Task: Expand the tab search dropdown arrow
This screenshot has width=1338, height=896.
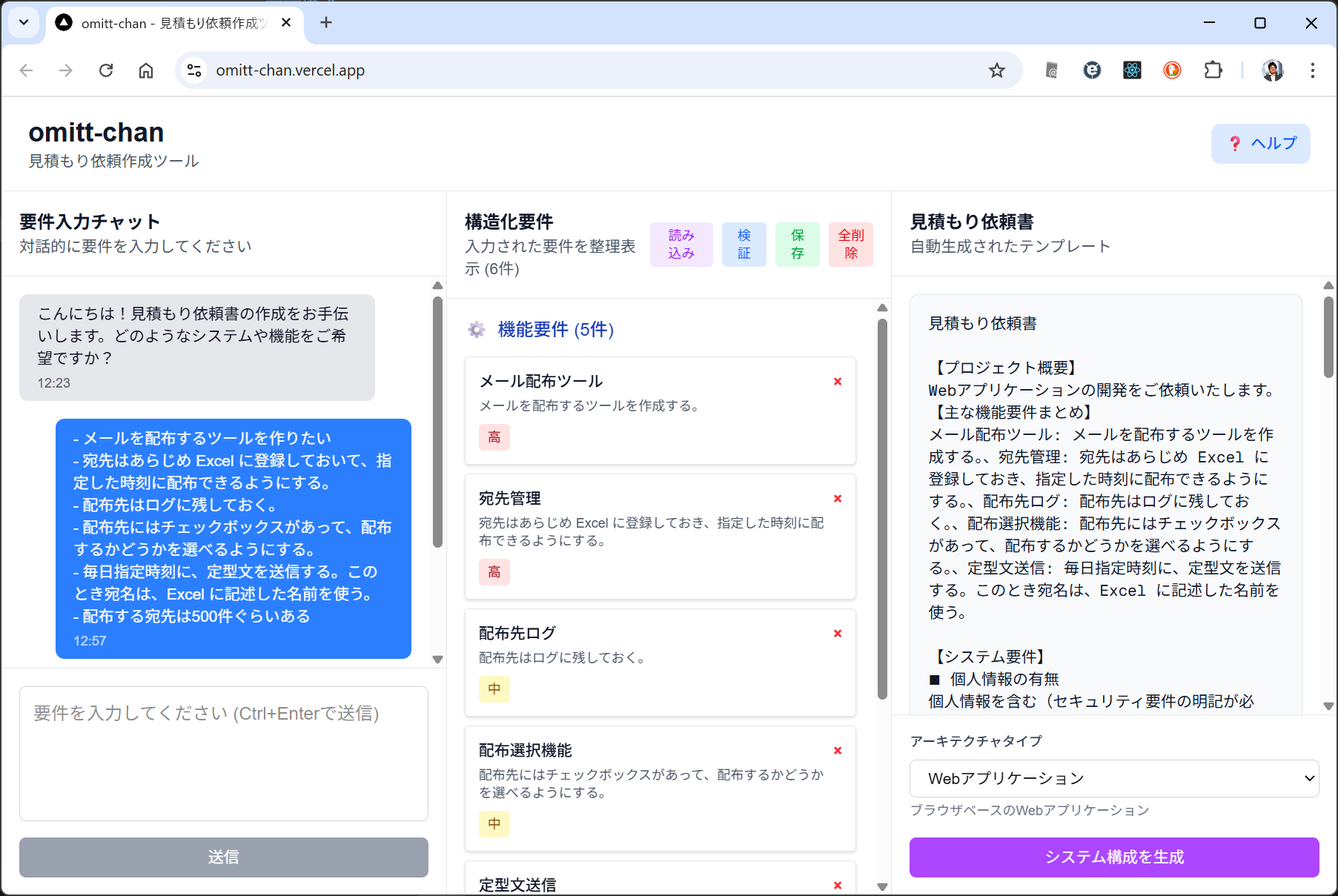Action: [x=24, y=22]
